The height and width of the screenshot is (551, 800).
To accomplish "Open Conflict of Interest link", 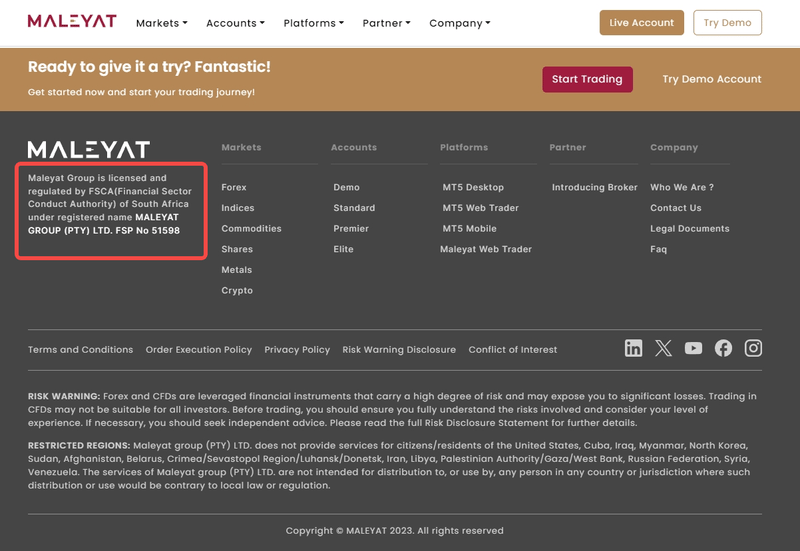I will [x=513, y=349].
